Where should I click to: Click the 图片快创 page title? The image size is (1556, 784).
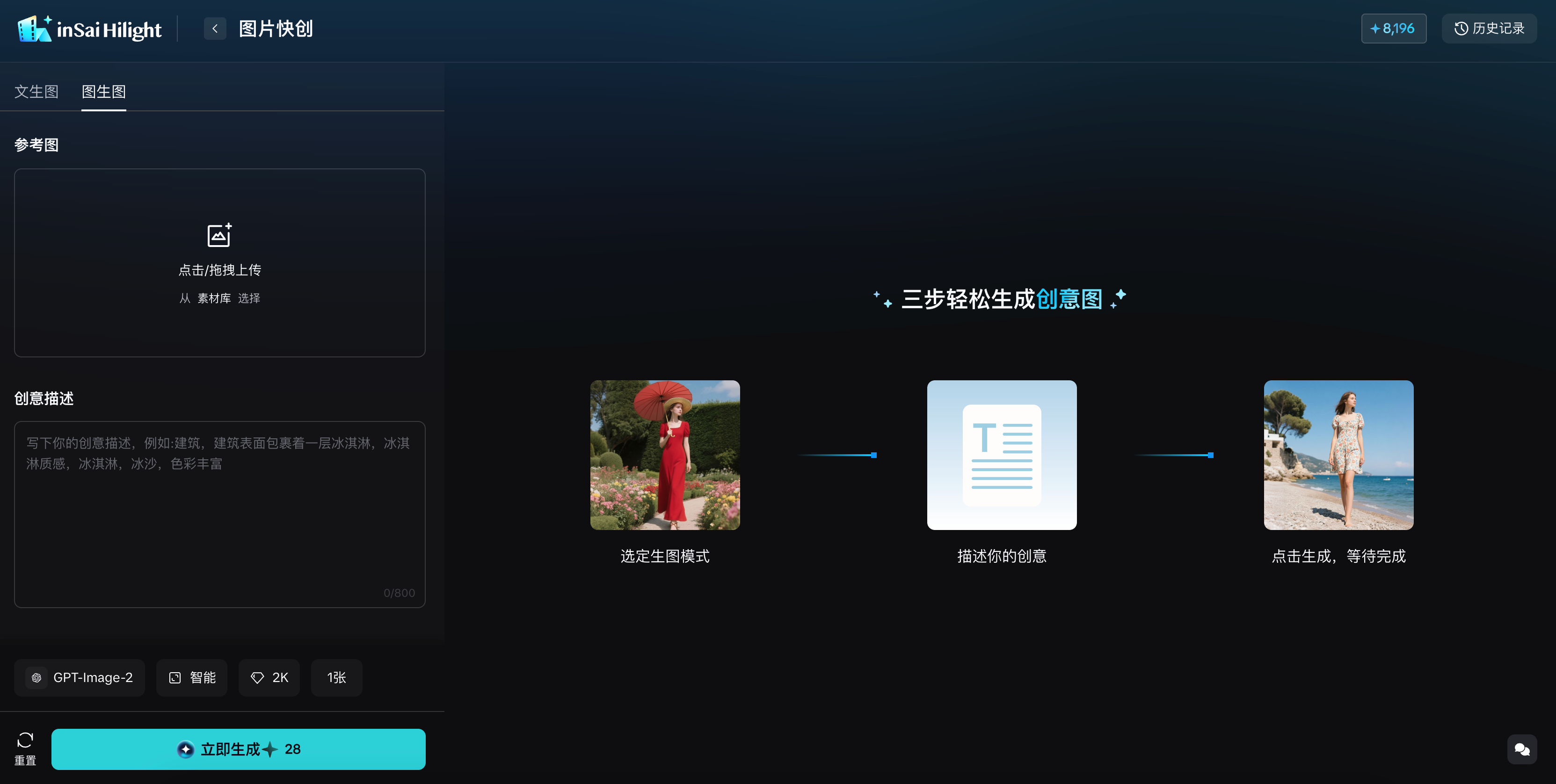tap(276, 29)
